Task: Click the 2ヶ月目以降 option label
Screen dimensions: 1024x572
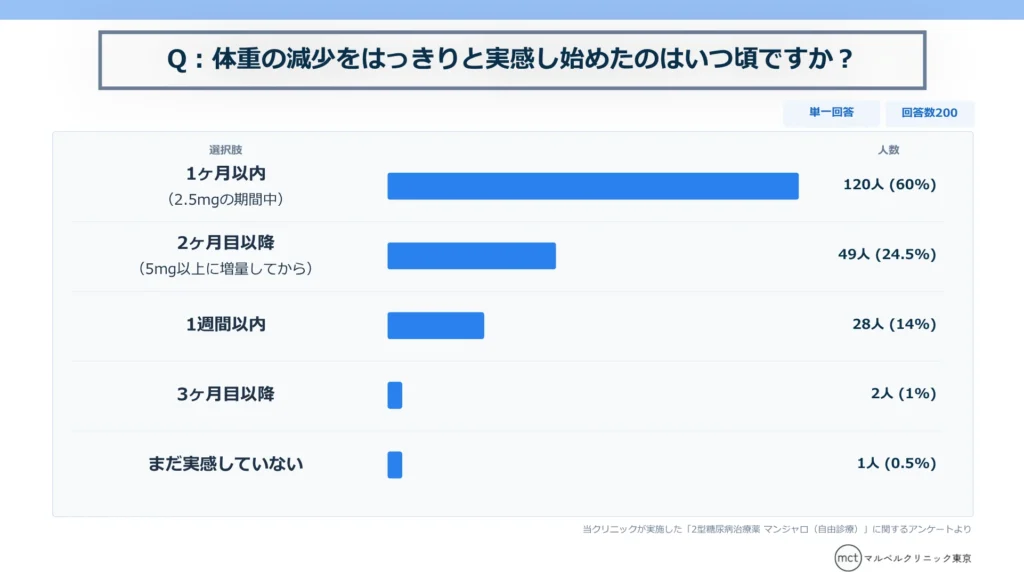Action: pyautogui.click(x=226, y=243)
